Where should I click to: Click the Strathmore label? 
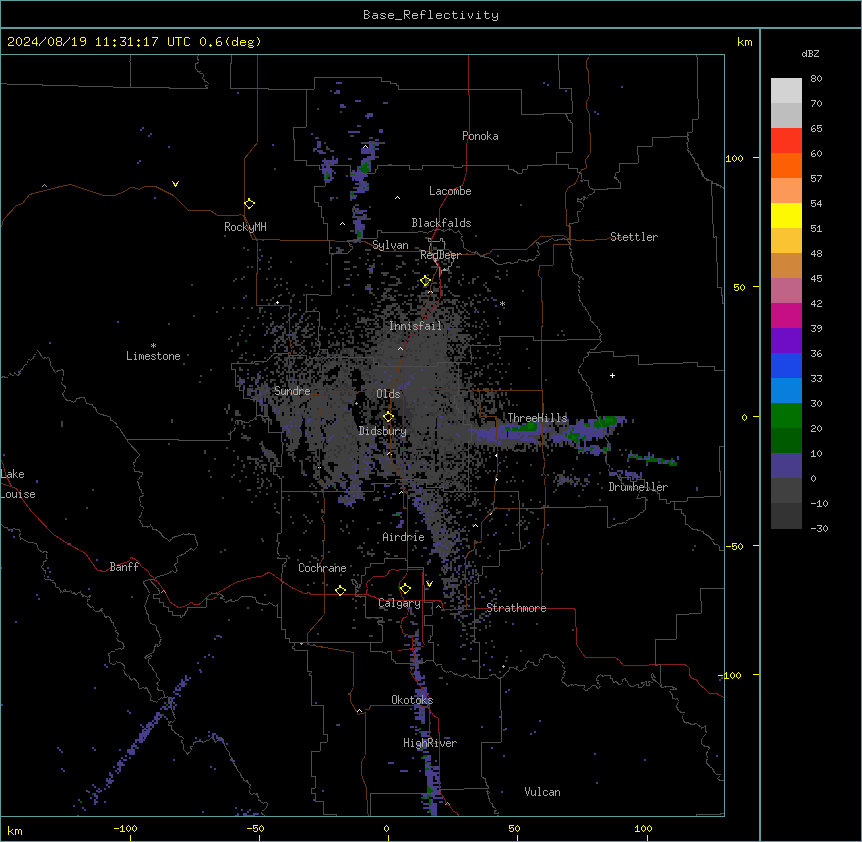coord(516,608)
